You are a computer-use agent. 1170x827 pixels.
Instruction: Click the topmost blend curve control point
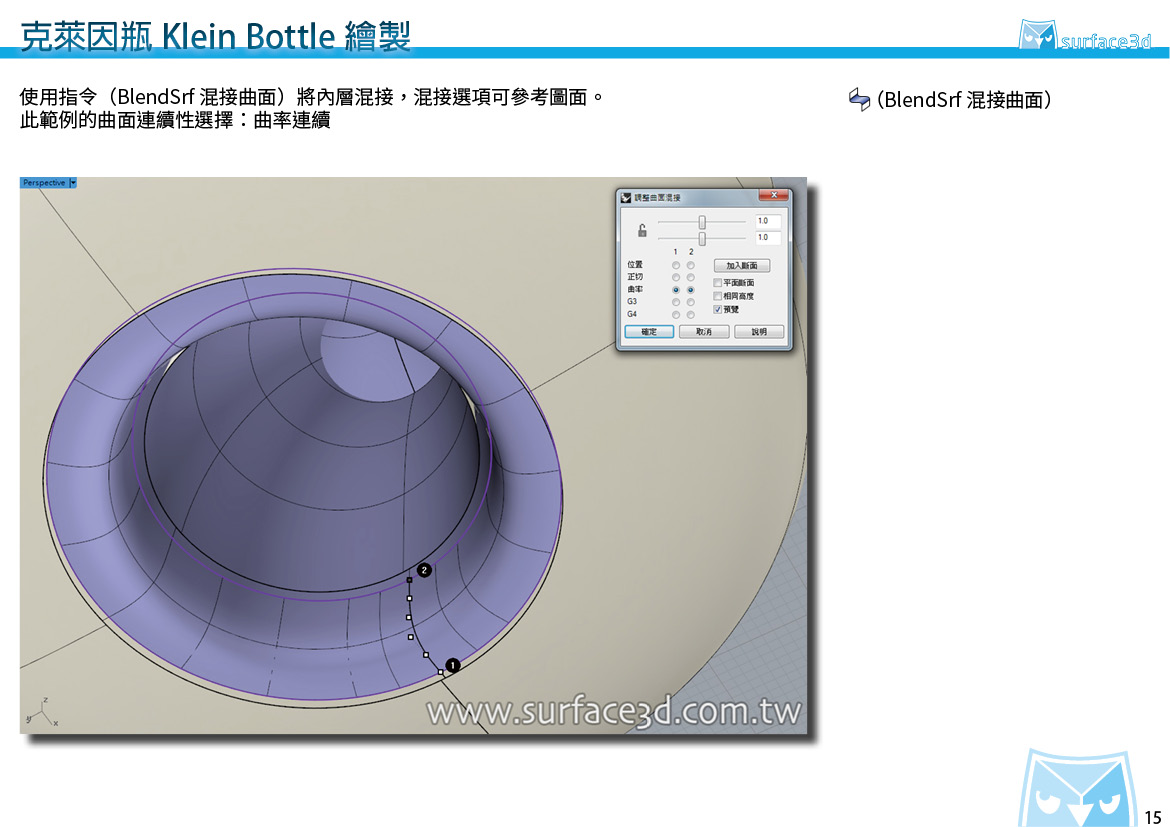409,580
